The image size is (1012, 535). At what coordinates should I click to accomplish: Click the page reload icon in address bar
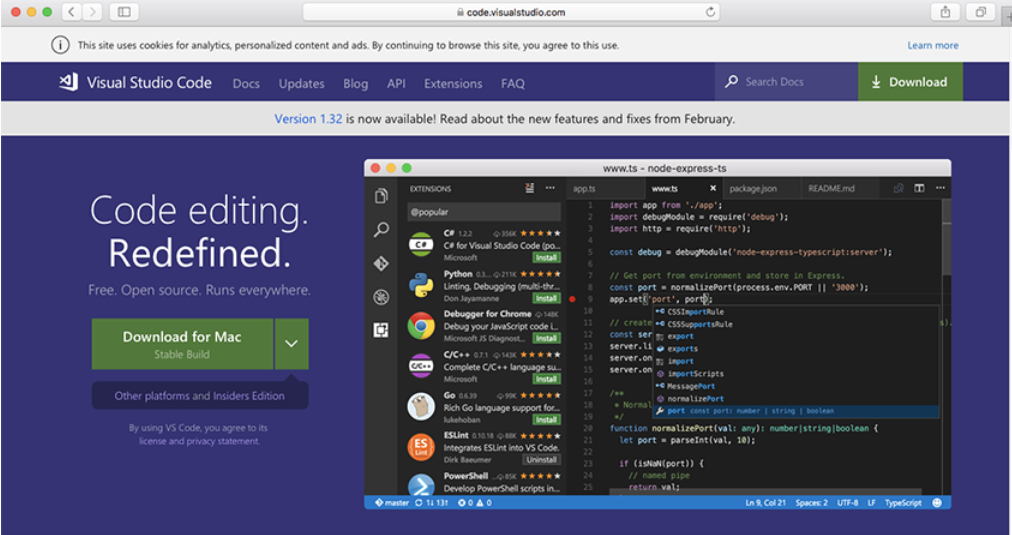point(711,12)
